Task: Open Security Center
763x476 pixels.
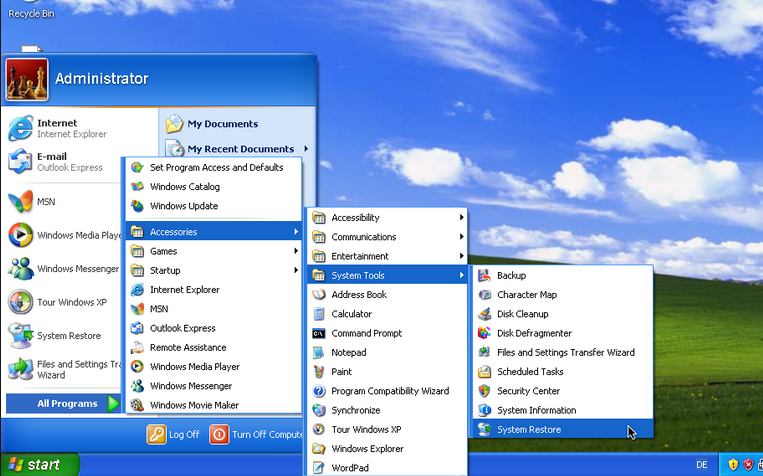Action: (x=563, y=391)
